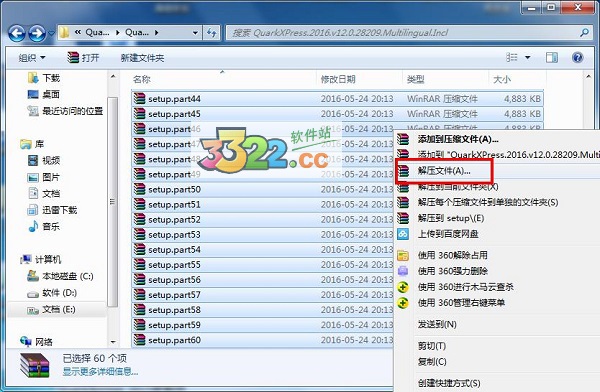Click the Forward navigation arrow
The width and height of the screenshot is (600, 392).
click(37, 33)
